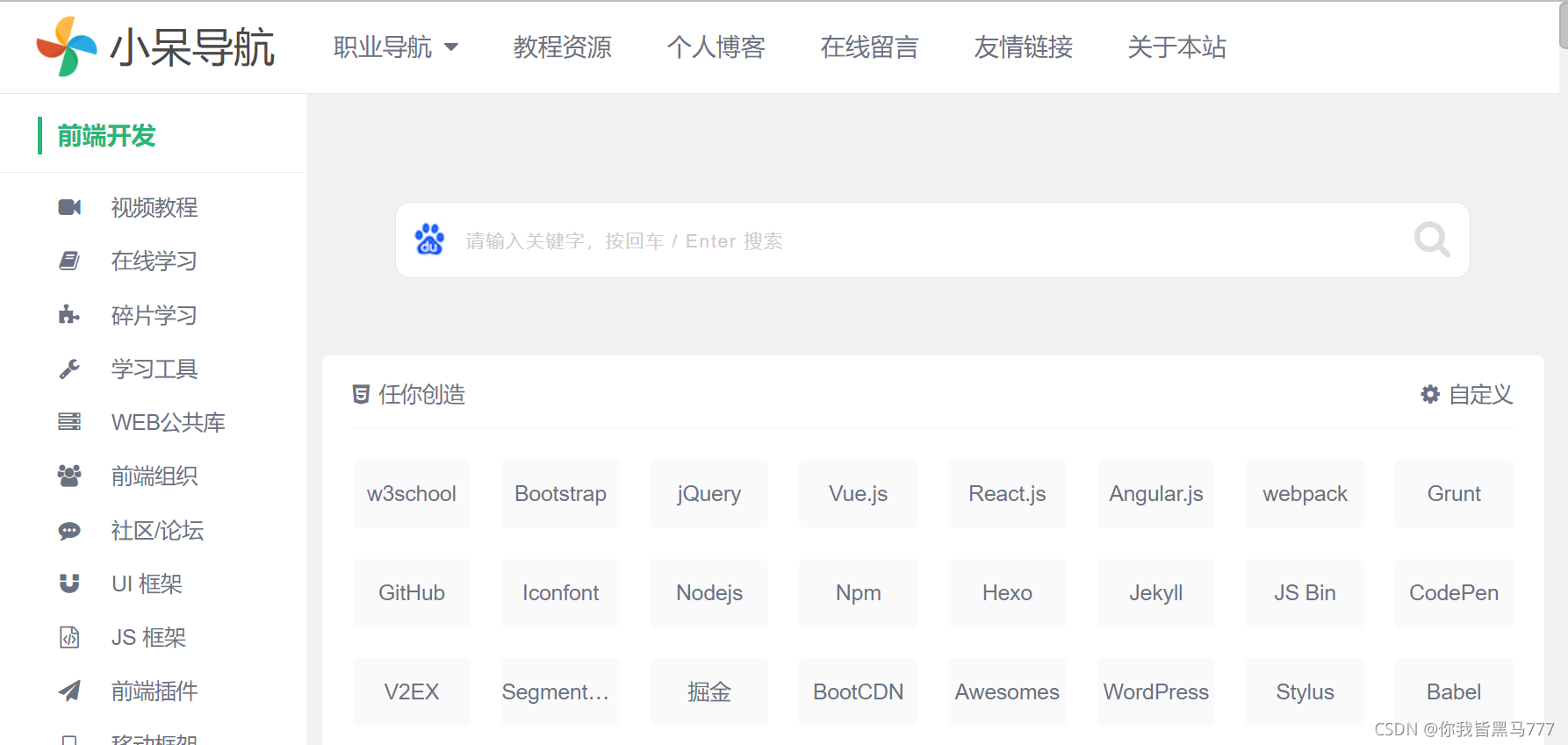The height and width of the screenshot is (745, 1568).
Task: Click the group icon beside 前端组织
Action: tap(69, 476)
